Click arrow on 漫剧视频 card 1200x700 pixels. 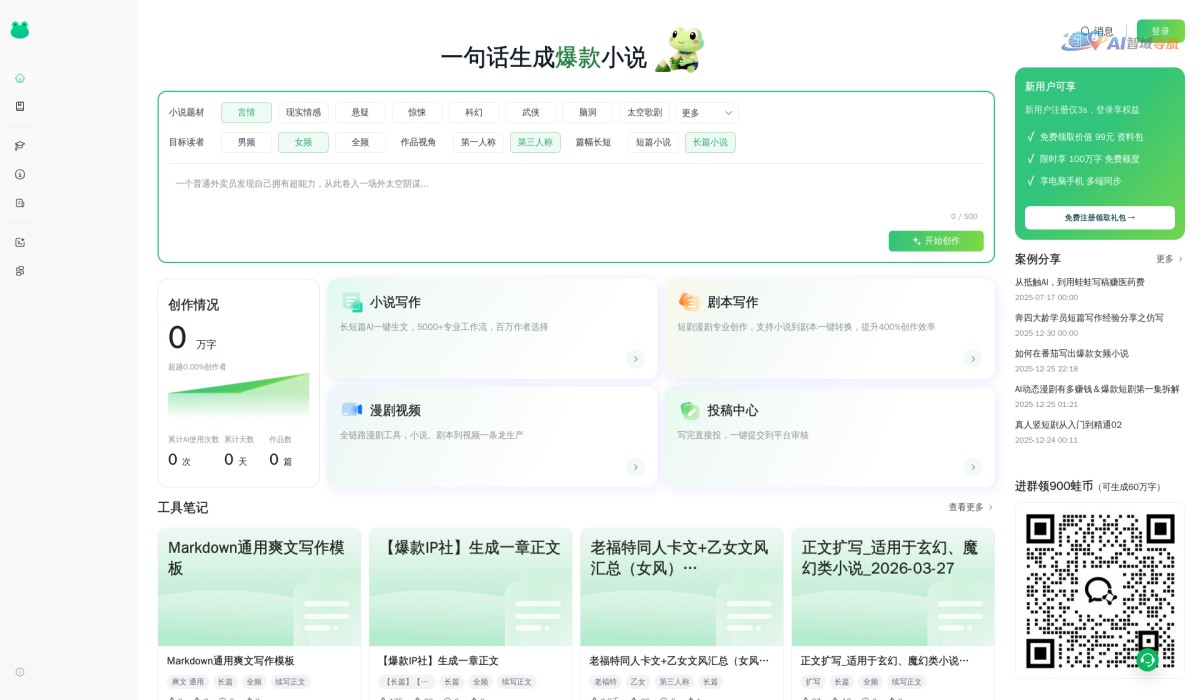pos(635,467)
